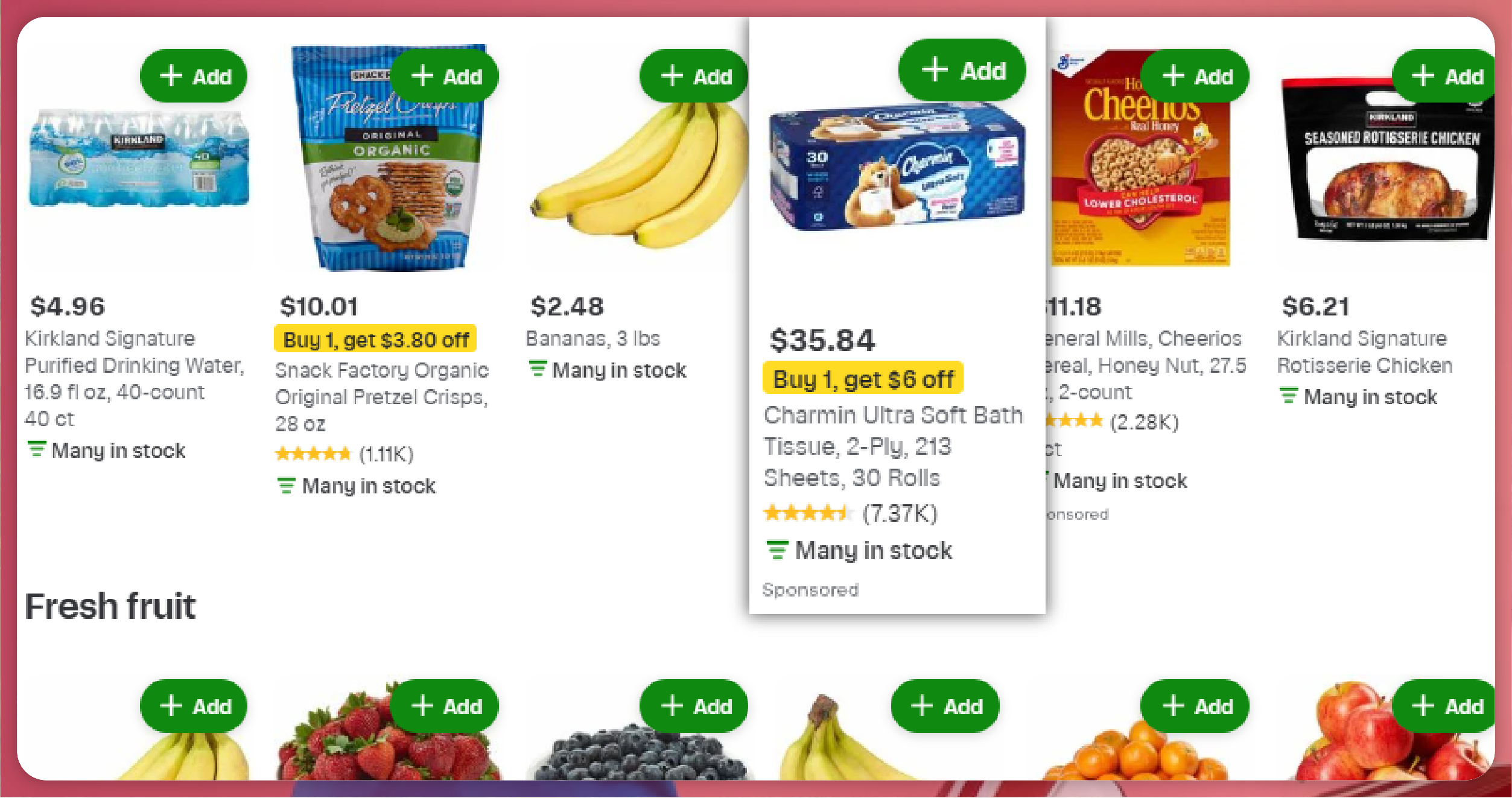This screenshot has width=1512, height=798.
Task: Open the Kirkland water bottle product image
Action: (139, 160)
